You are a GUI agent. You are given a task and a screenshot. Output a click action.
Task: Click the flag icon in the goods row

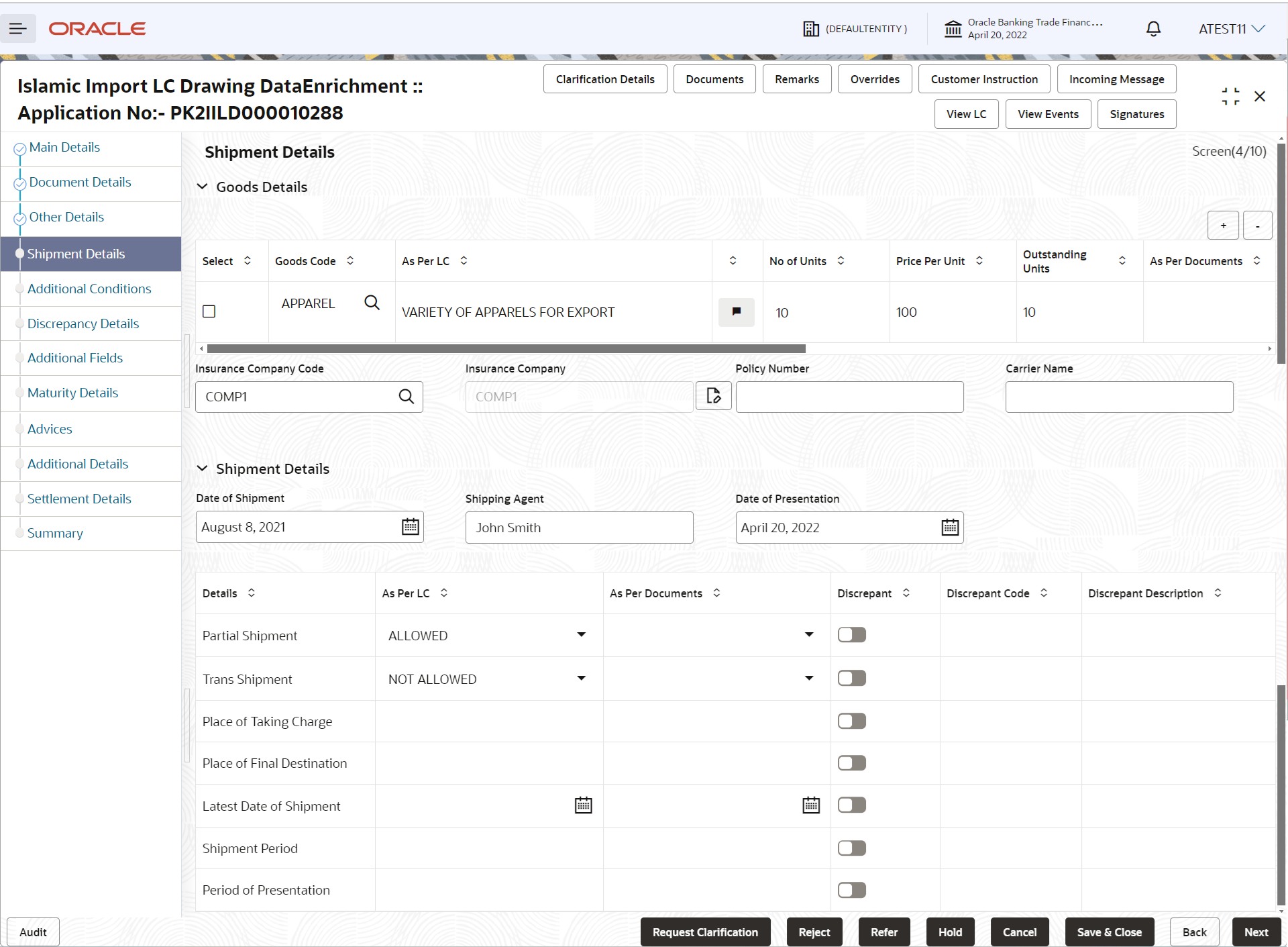coord(736,312)
